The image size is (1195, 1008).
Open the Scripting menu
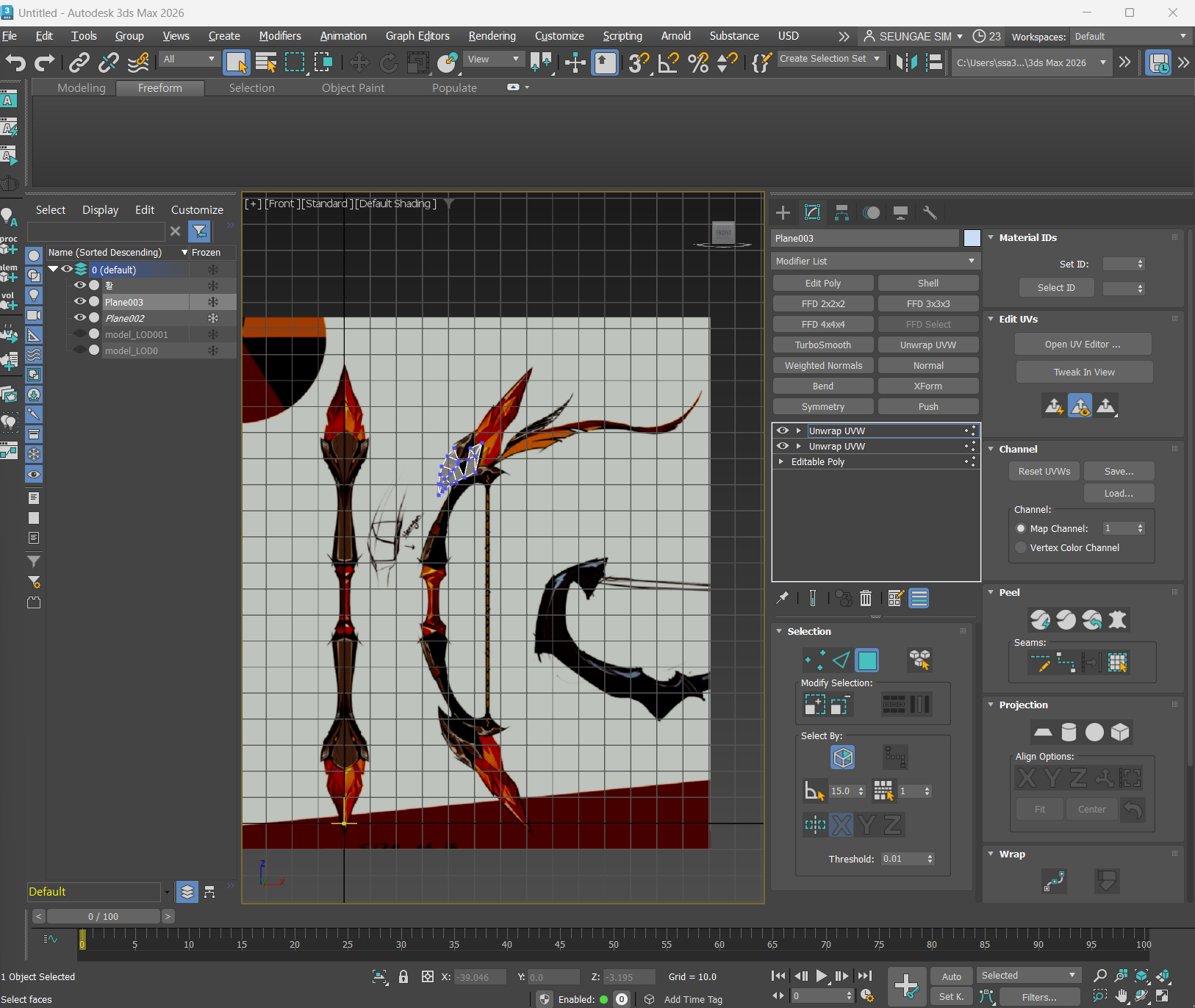[x=622, y=36]
